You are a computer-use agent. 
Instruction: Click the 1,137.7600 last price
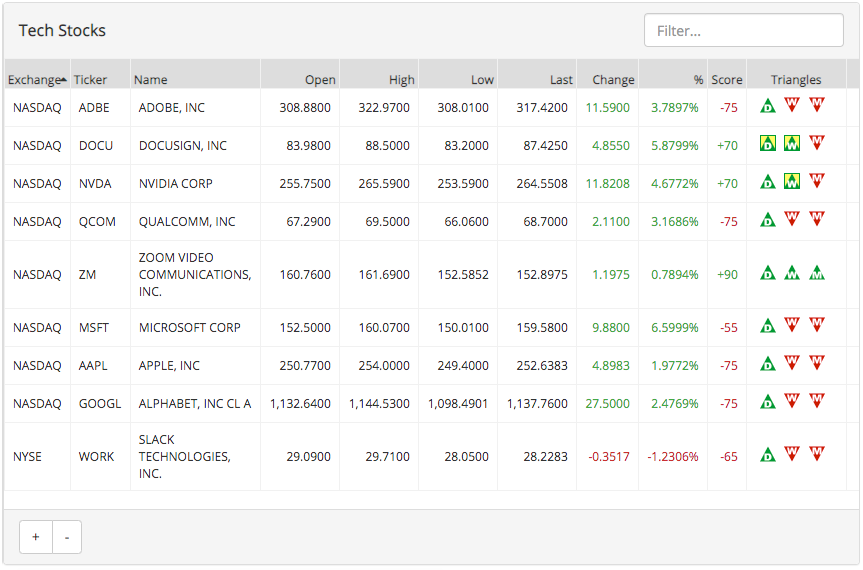[537, 404]
